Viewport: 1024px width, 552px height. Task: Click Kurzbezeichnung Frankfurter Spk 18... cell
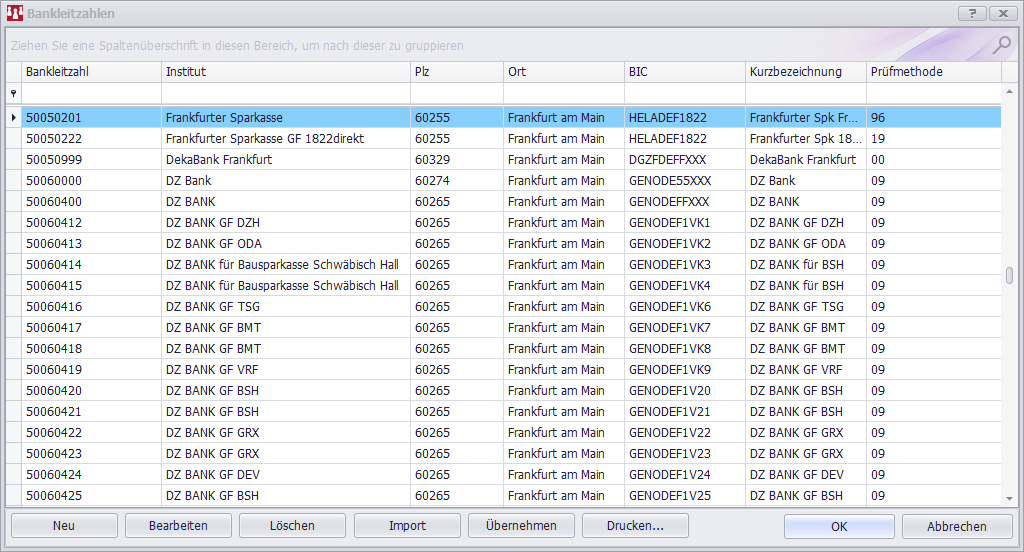[x=806, y=138]
